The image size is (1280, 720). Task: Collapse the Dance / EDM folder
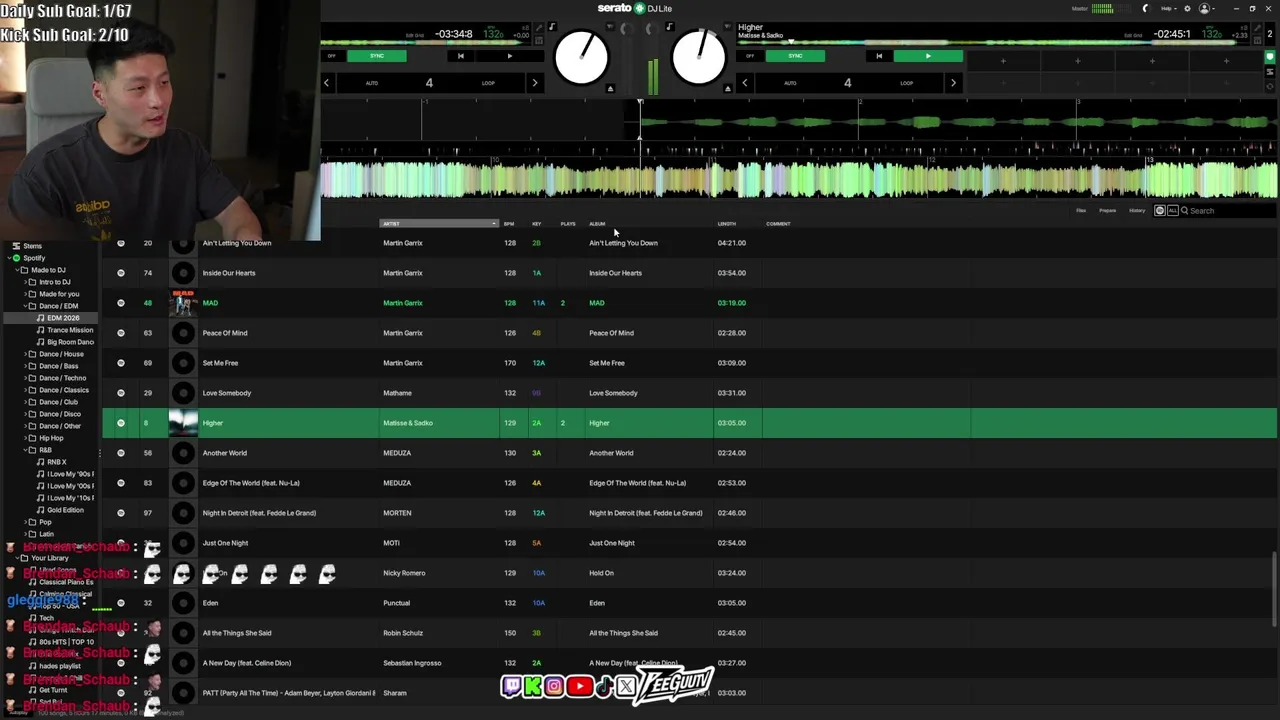26,306
